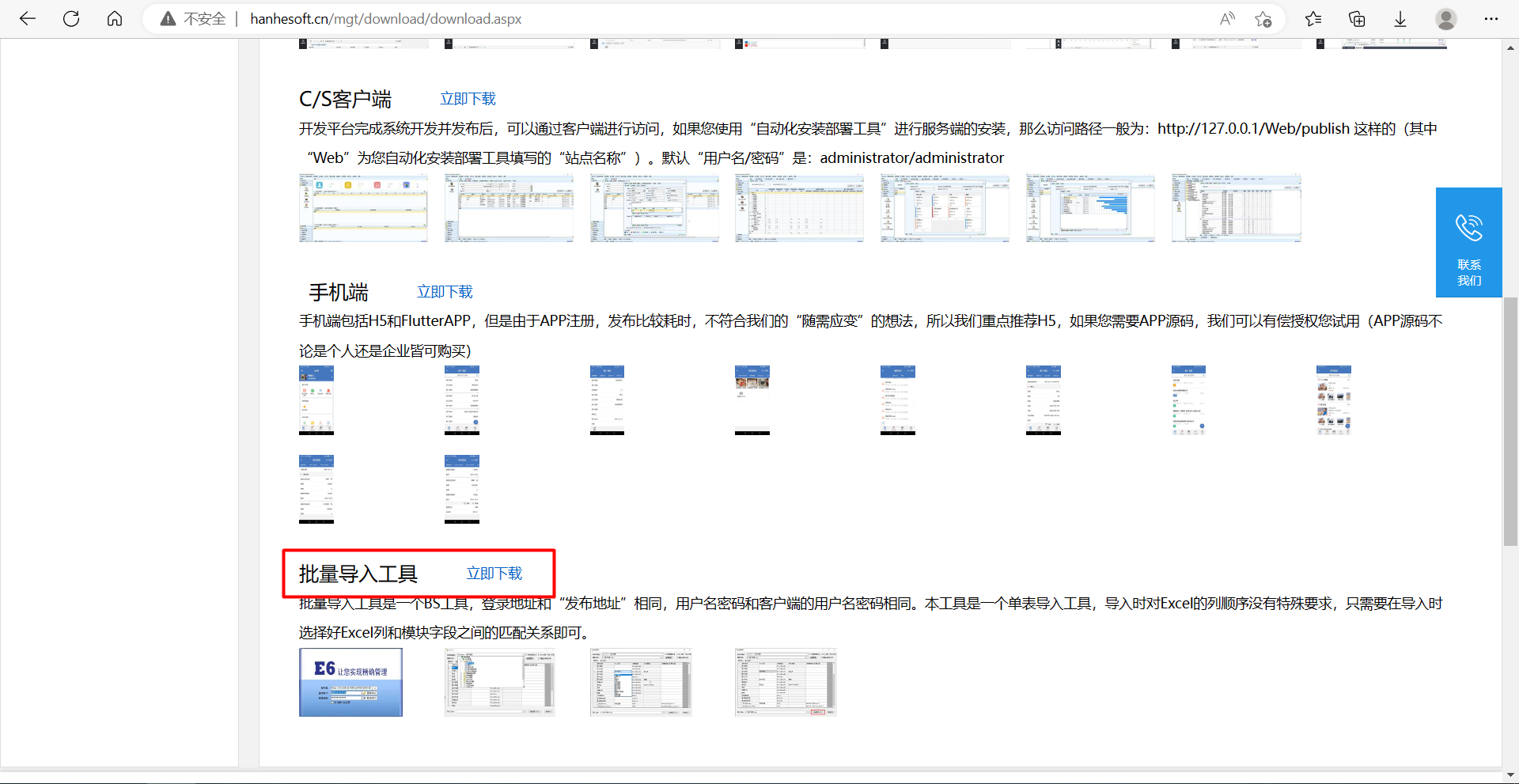Image resolution: width=1519 pixels, height=784 pixels.
Task: Click the address bar URL field
Action: pyautogui.click(x=712, y=19)
